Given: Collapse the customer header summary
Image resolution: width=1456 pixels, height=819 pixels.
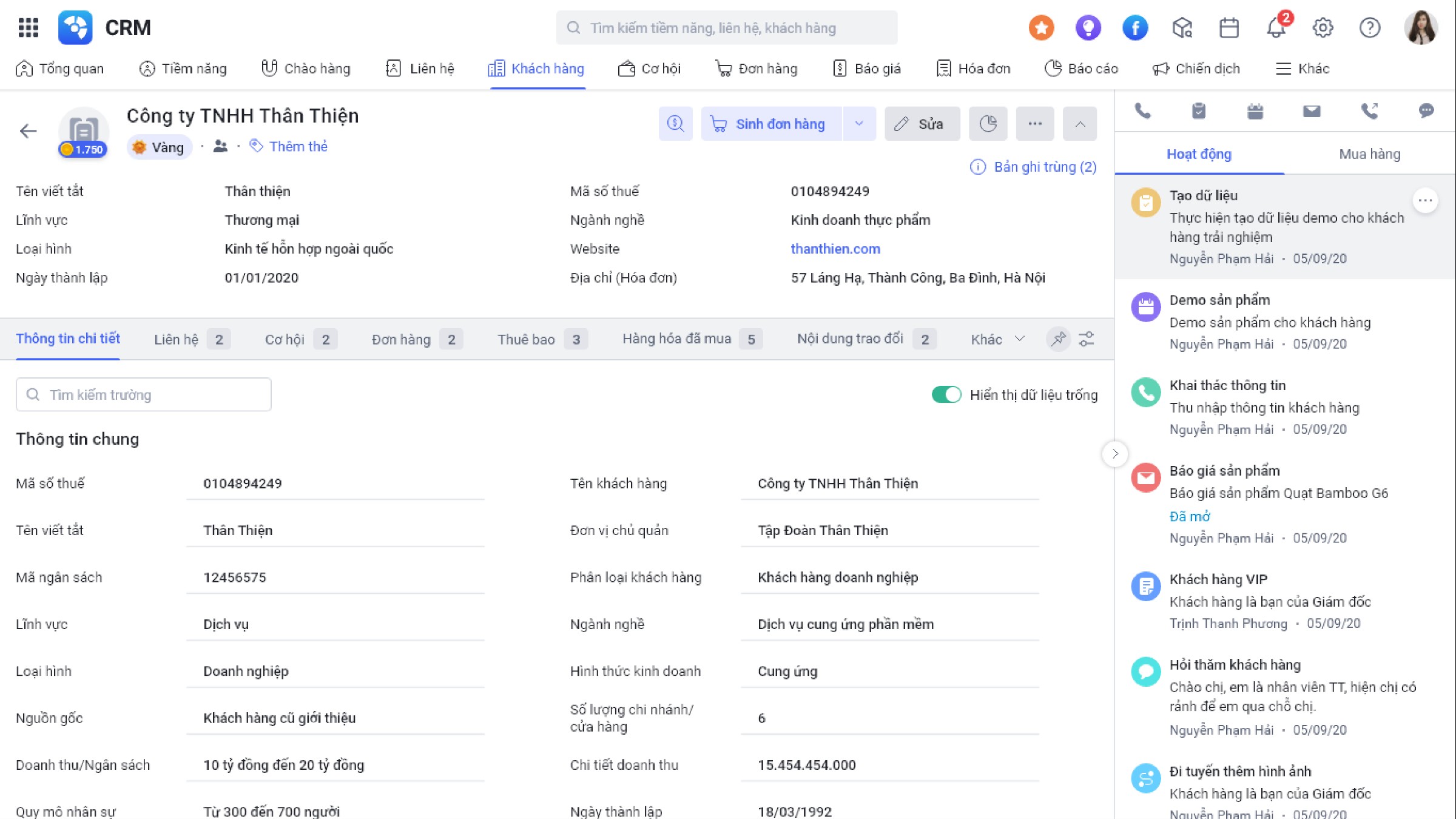Looking at the screenshot, I should pos(1080,124).
